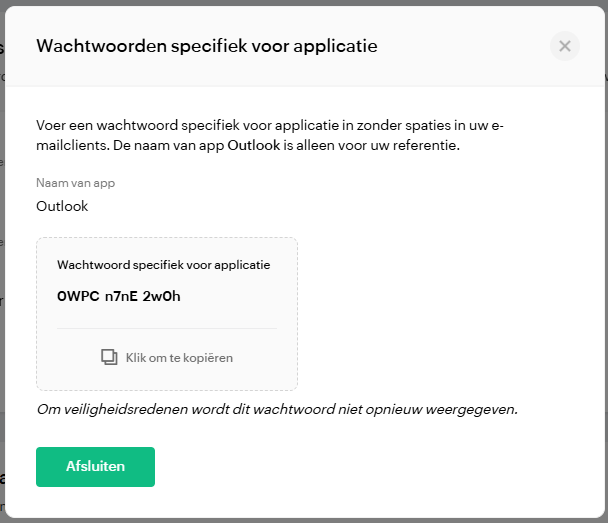Click the generated password 0WPC n7nE 2w0h
Image resolution: width=608 pixels, height=523 pixels.
point(119,296)
